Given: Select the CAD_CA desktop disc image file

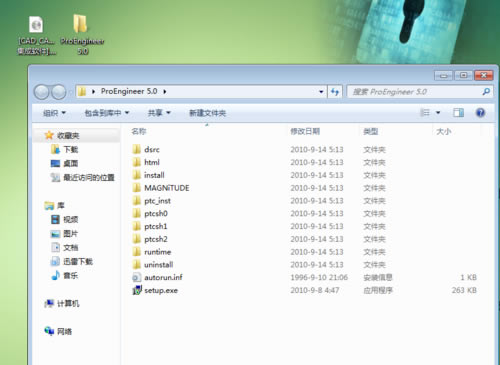Looking at the screenshot, I should pyautogui.click(x=37, y=36).
